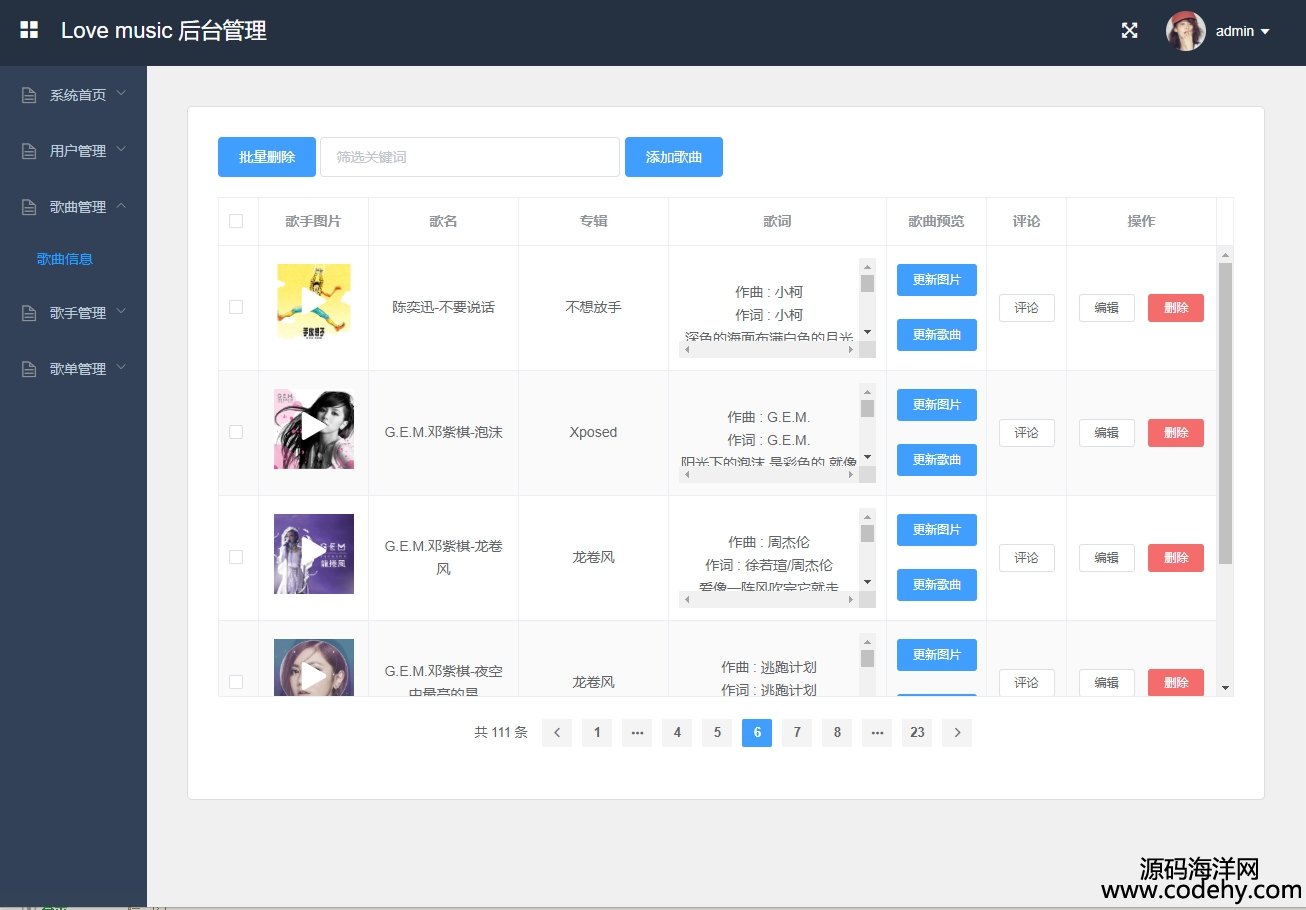The height and width of the screenshot is (910, 1306).
Task: Click the admin avatar picture
Action: click(1185, 31)
